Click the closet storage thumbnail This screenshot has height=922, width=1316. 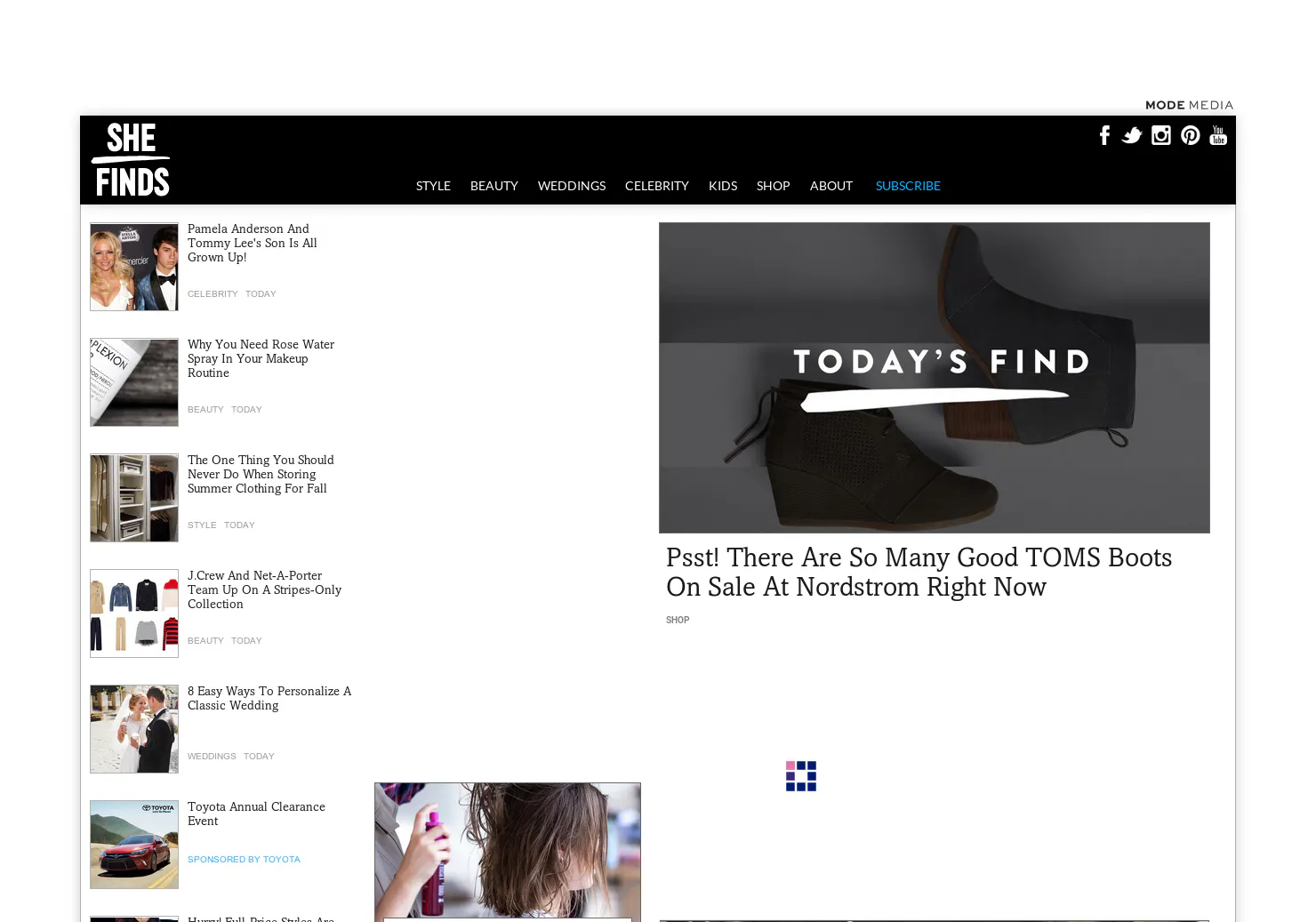pos(134,498)
